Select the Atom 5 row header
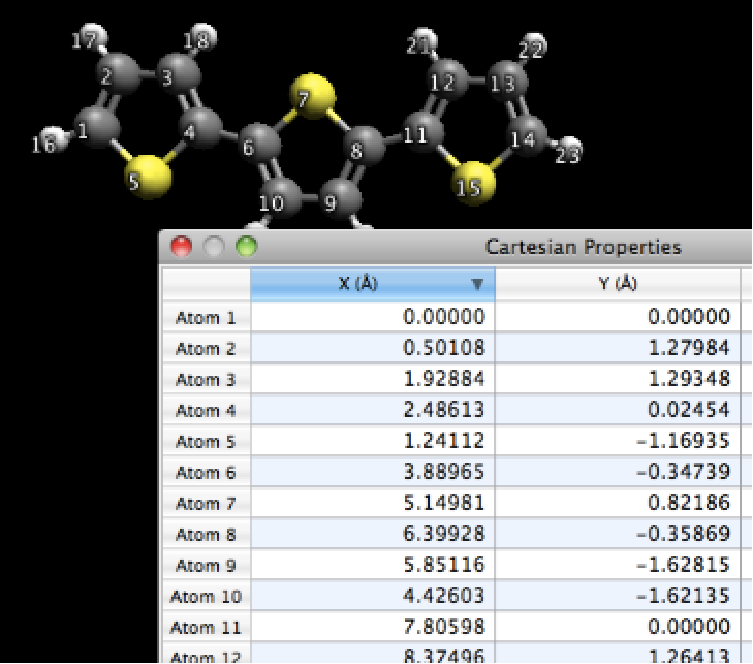 pos(206,442)
